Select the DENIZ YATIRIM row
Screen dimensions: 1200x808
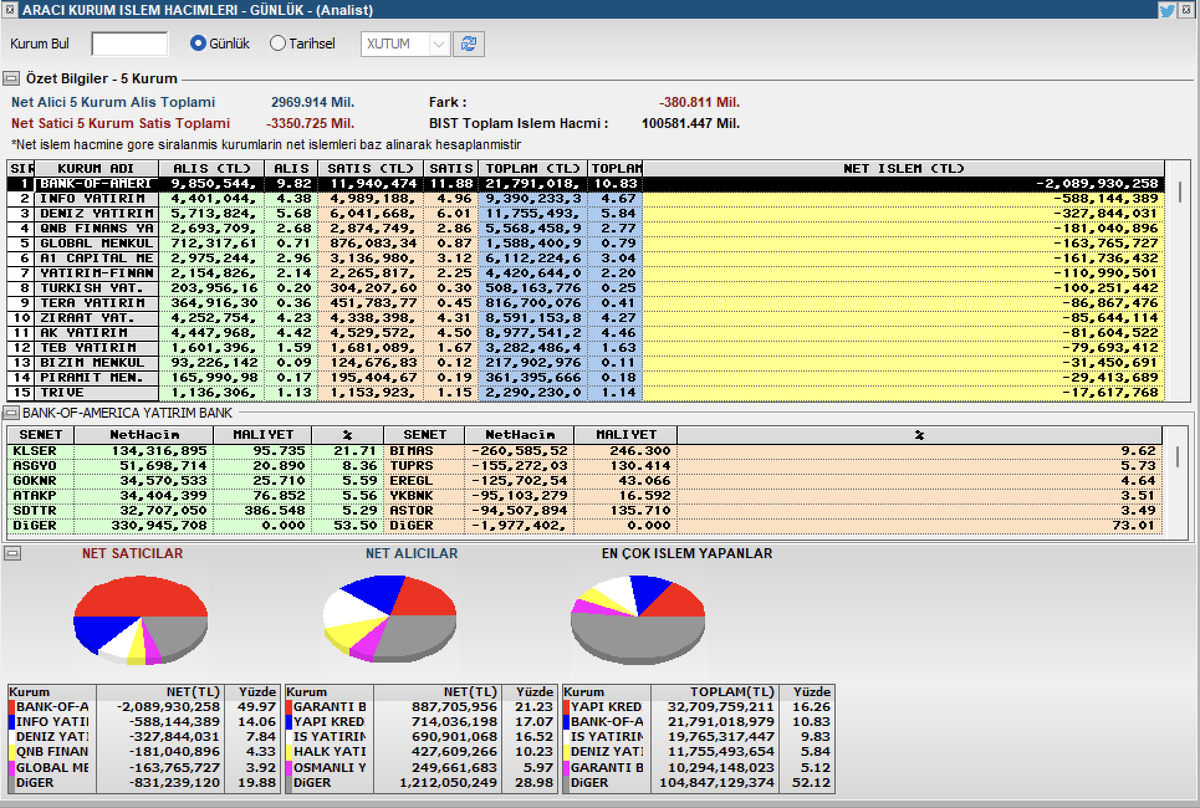point(586,214)
